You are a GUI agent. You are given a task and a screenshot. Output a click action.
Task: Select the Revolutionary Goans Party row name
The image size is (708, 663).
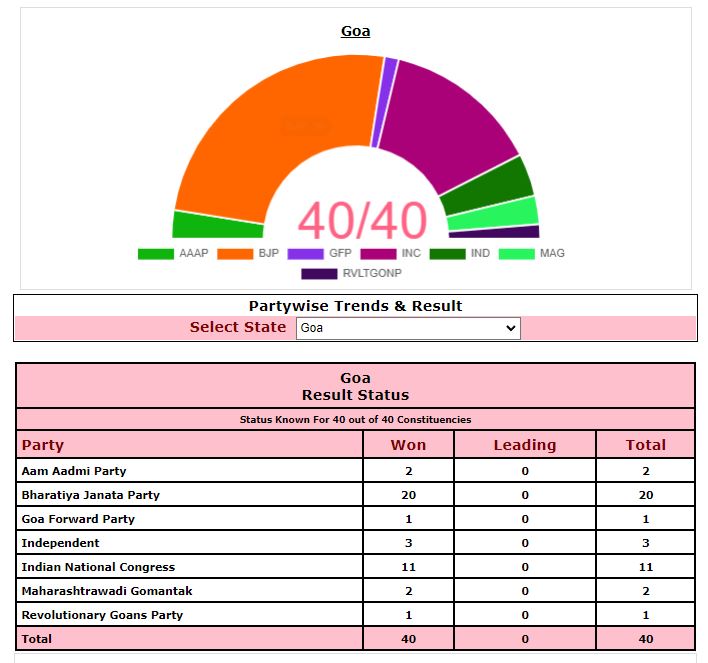coord(102,615)
